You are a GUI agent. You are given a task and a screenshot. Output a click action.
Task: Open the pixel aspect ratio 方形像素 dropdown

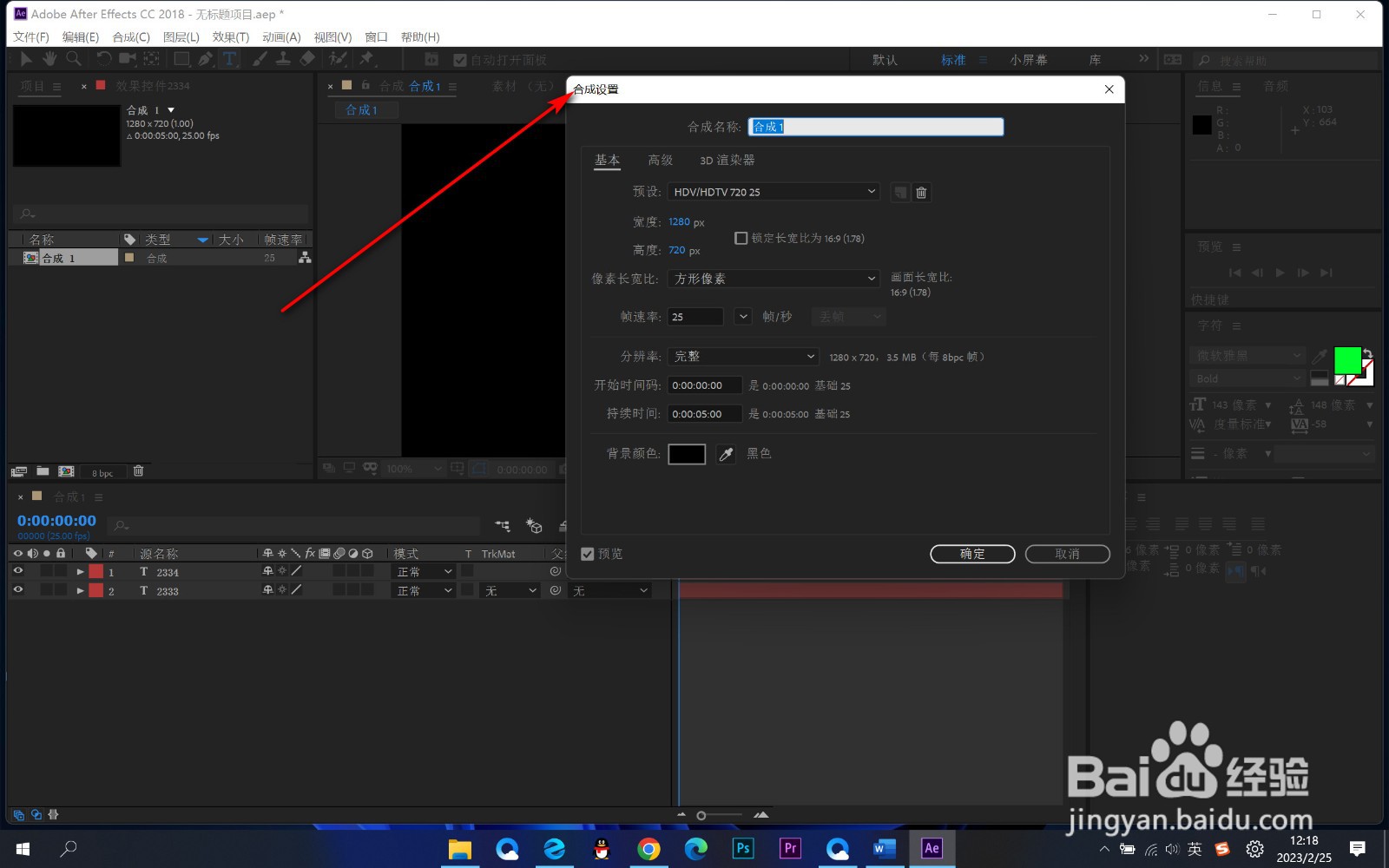click(x=773, y=279)
